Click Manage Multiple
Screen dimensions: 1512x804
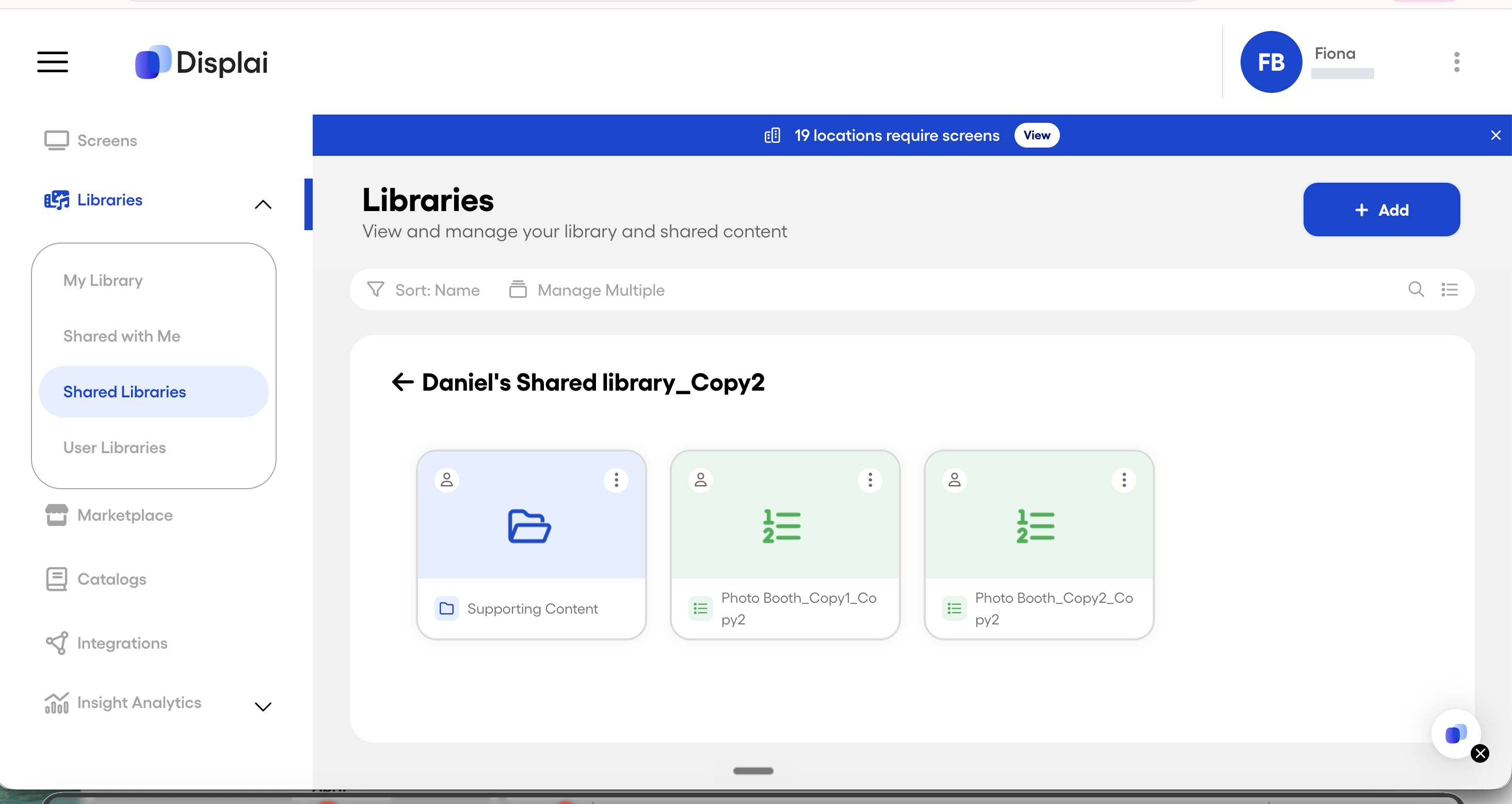[586, 290]
